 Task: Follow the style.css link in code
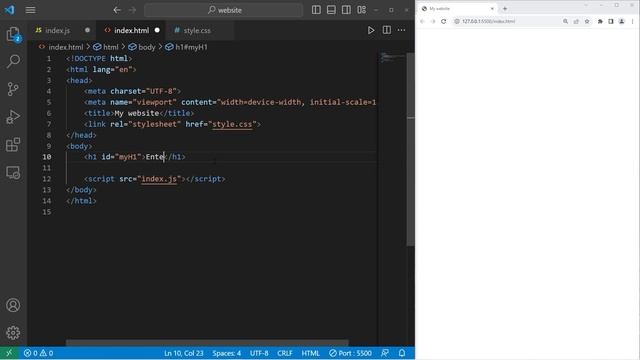[232, 124]
